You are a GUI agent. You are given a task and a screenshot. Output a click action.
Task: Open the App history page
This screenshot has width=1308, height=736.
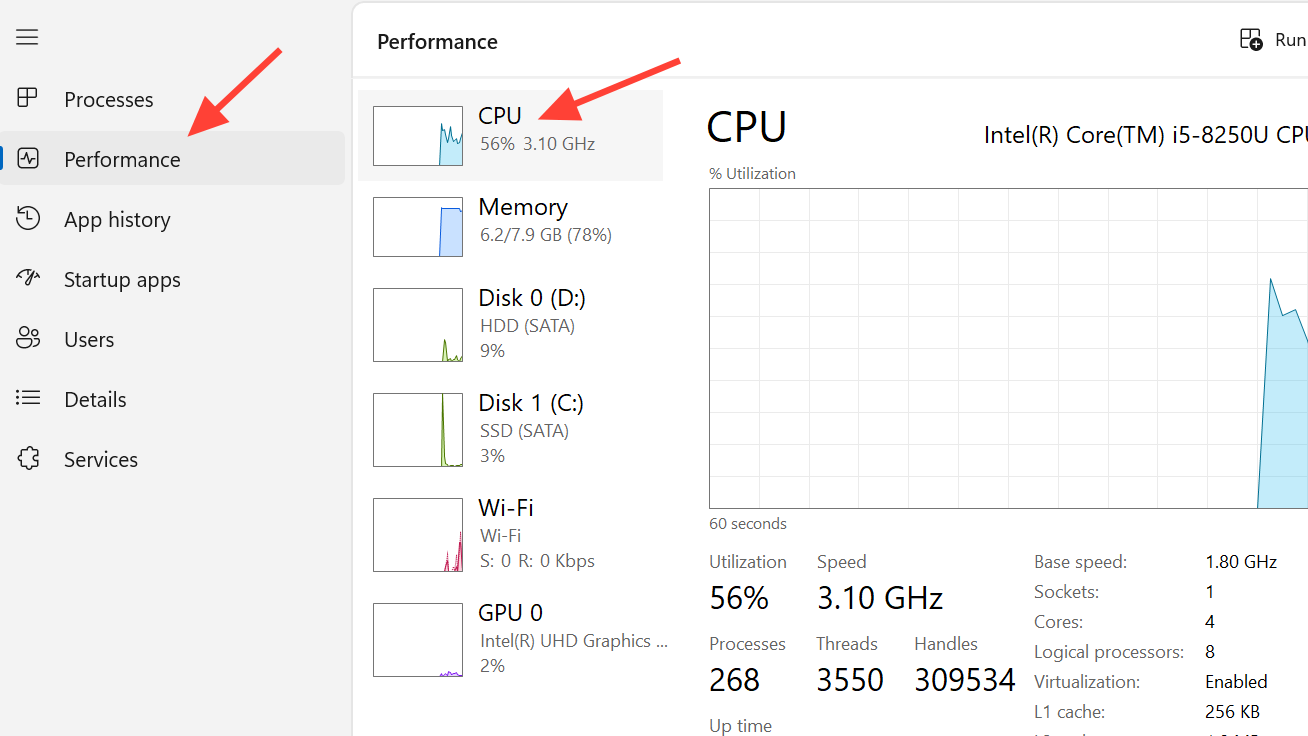[117, 220]
